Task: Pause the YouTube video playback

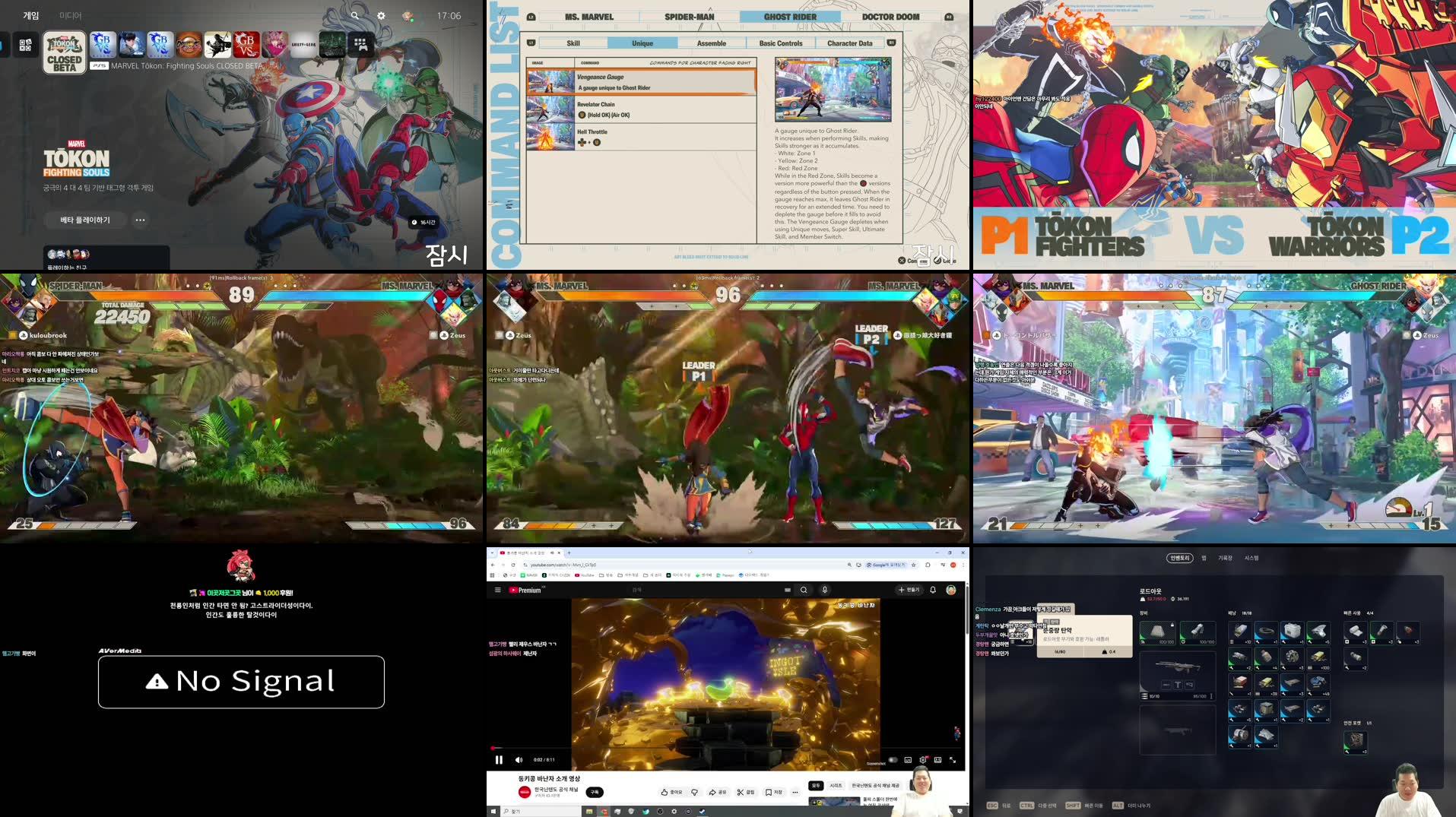Action: tap(498, 761)
